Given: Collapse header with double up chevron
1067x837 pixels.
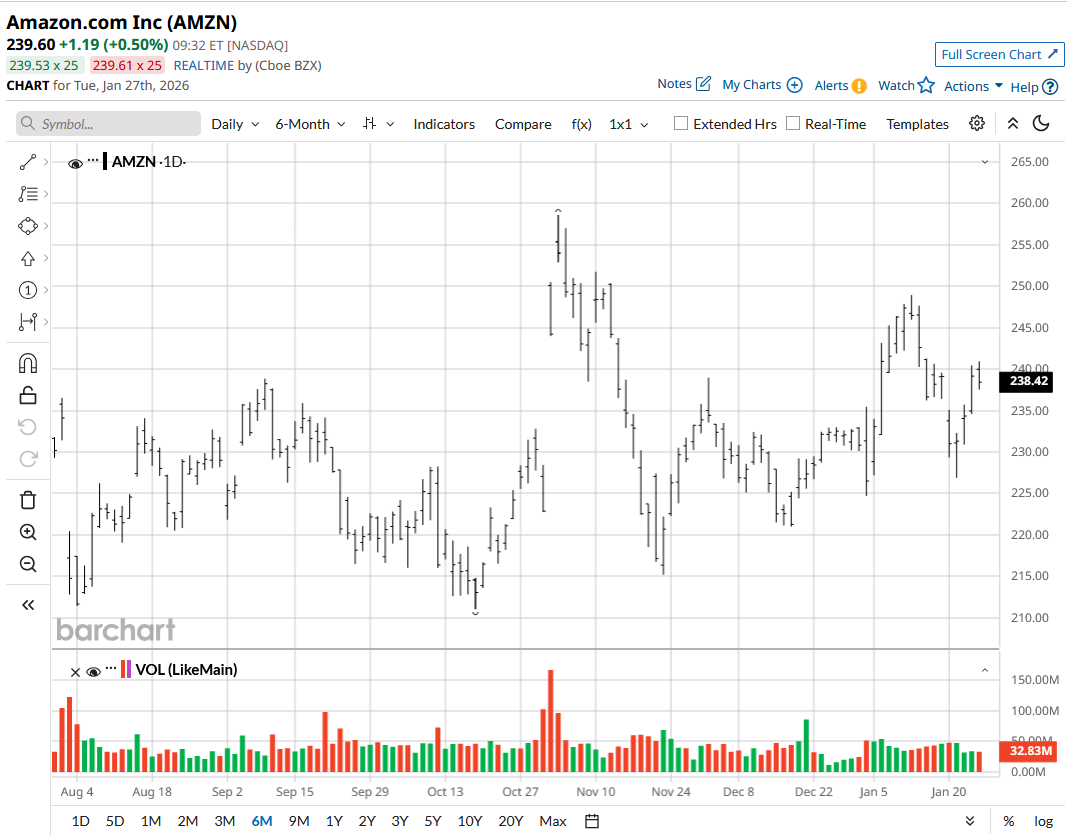Looking at the screenshot, I should [1013, 123].
